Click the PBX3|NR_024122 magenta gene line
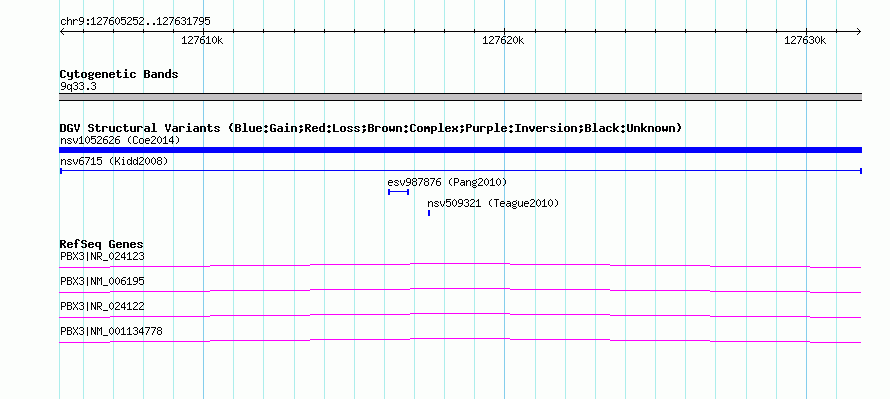The image size is (890, 399). (460, 315)
